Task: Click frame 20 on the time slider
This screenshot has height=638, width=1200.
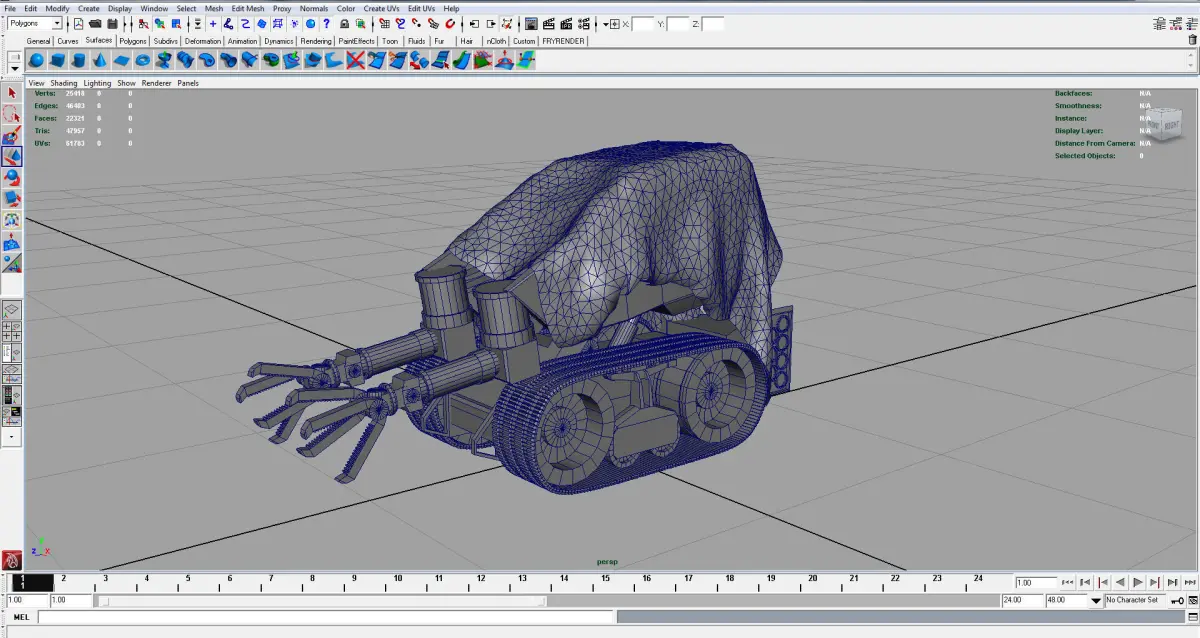Action: pyautogui.click(x=812, y=581)
